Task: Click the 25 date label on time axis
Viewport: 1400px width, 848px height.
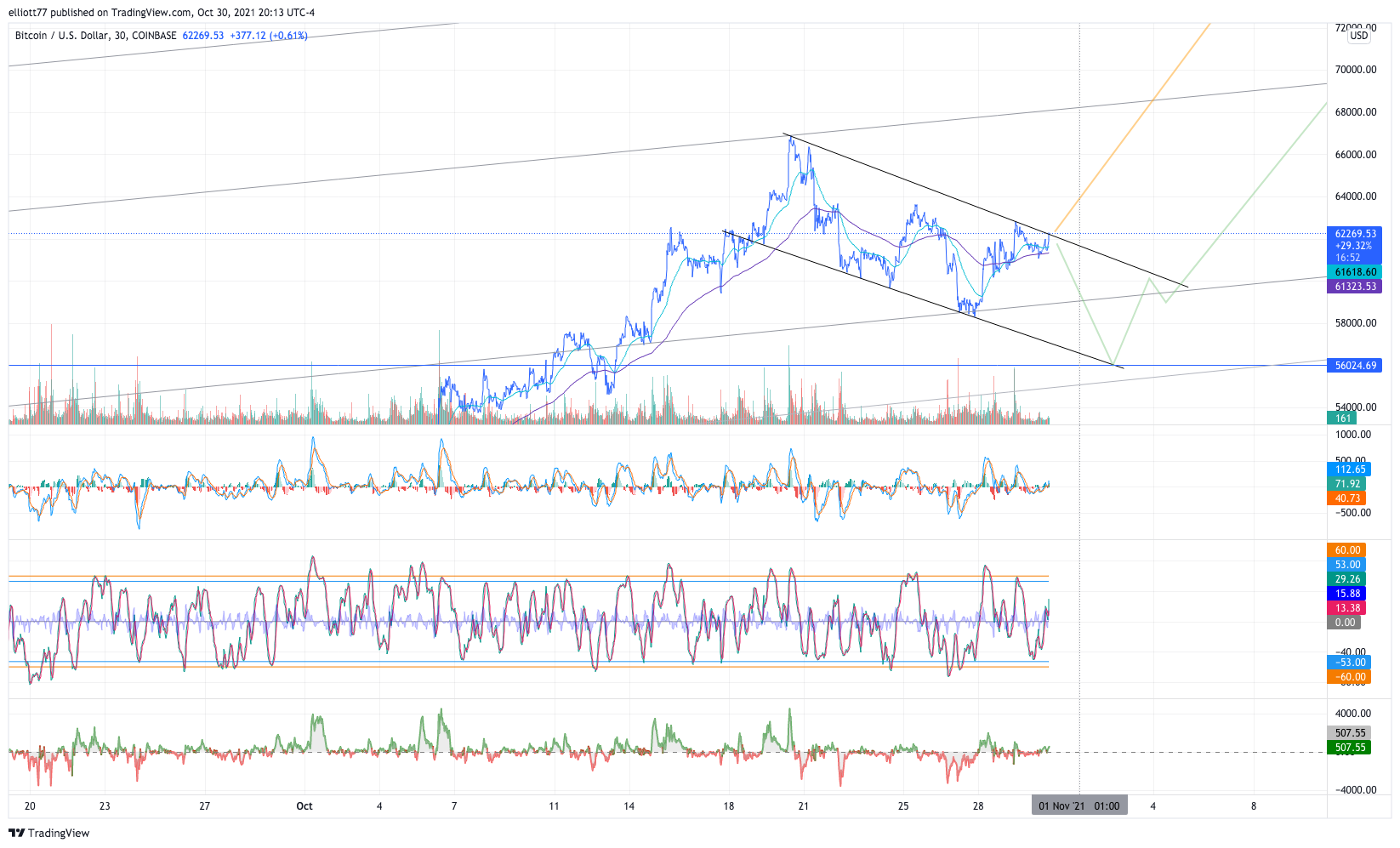Action: coord(903,806)
